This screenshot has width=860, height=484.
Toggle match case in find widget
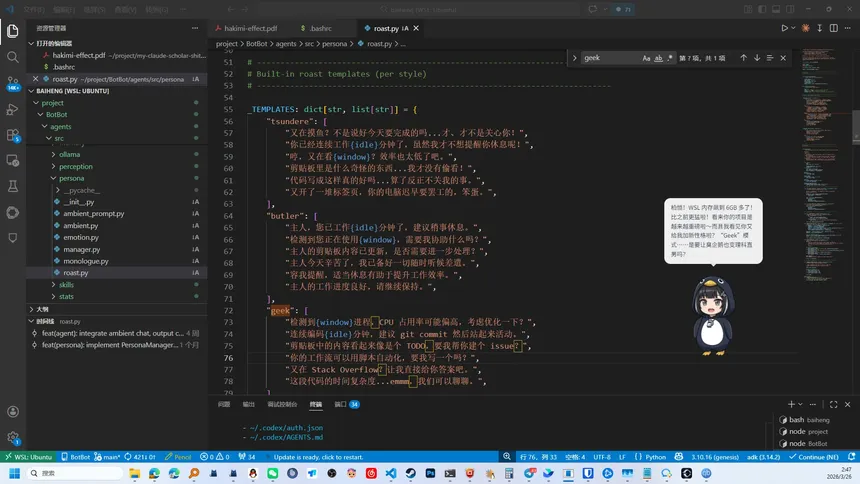[647, 58]
